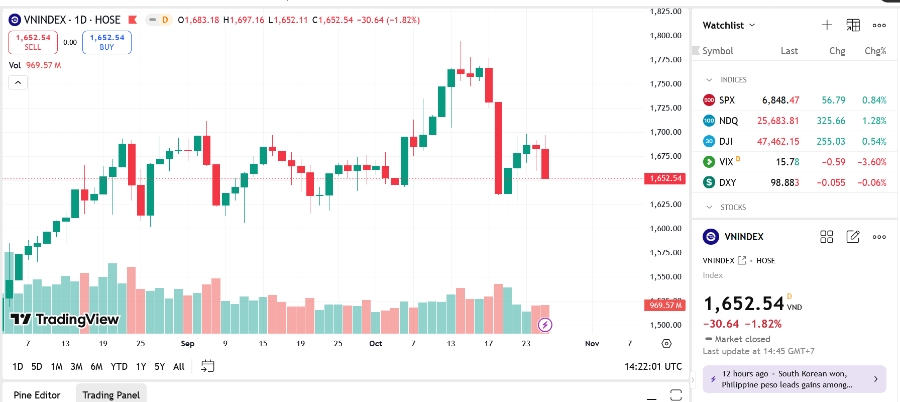900x402 pixels.
Task: Open the watchlist more options menu
Action: pos(879,25)
